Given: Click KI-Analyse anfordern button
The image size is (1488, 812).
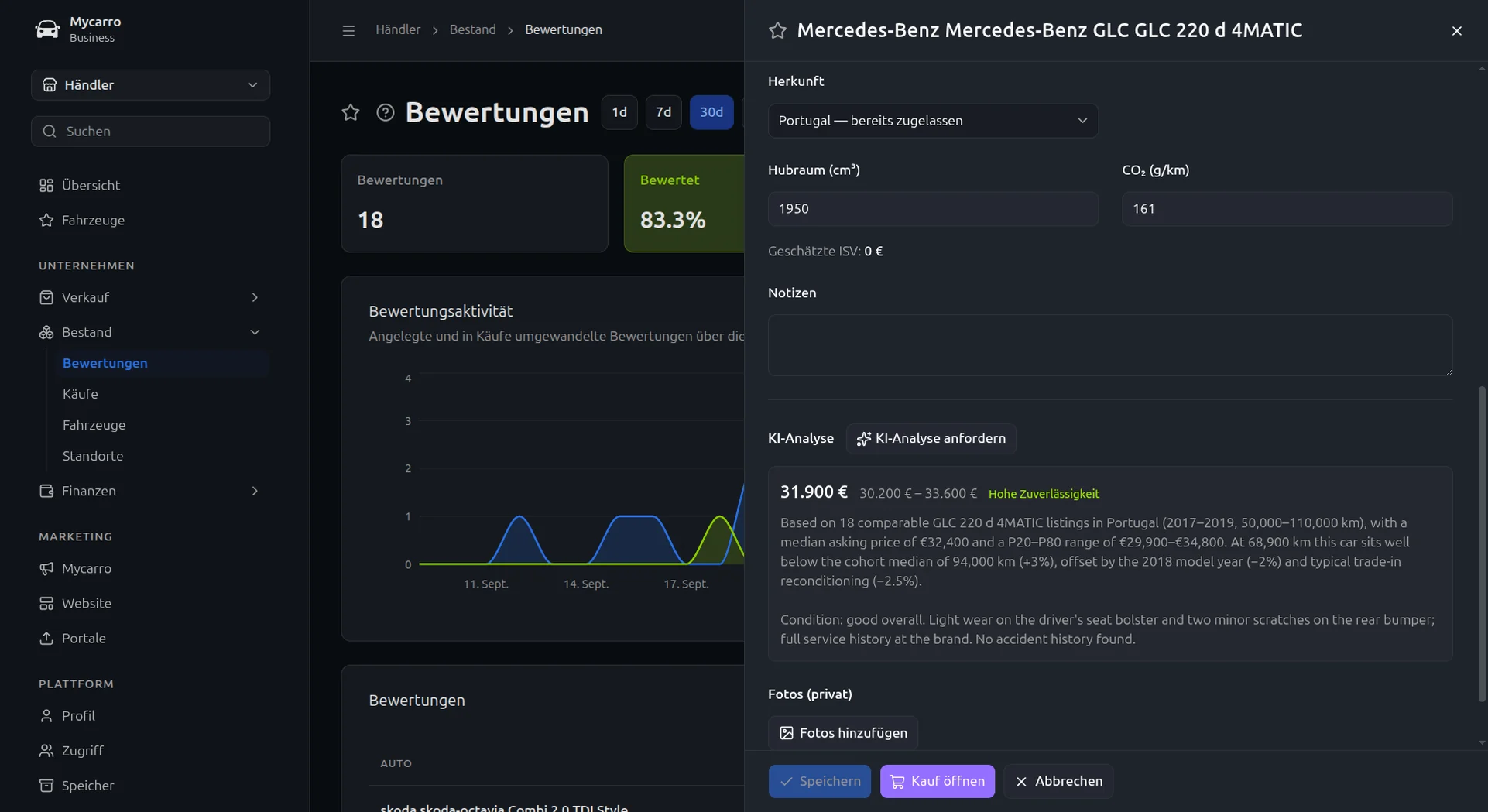Looking at the screenshot, I should [x=931, y=438].
